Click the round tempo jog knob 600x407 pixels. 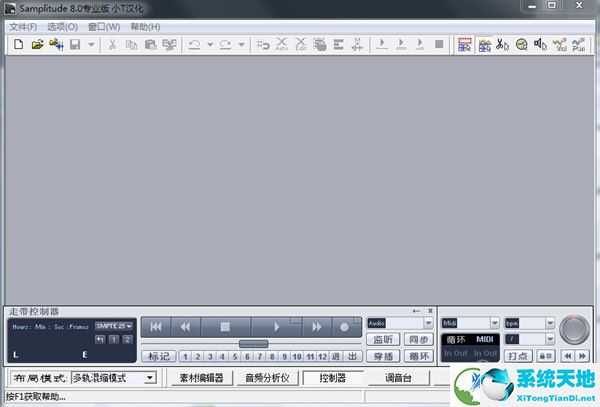(574, 330)
